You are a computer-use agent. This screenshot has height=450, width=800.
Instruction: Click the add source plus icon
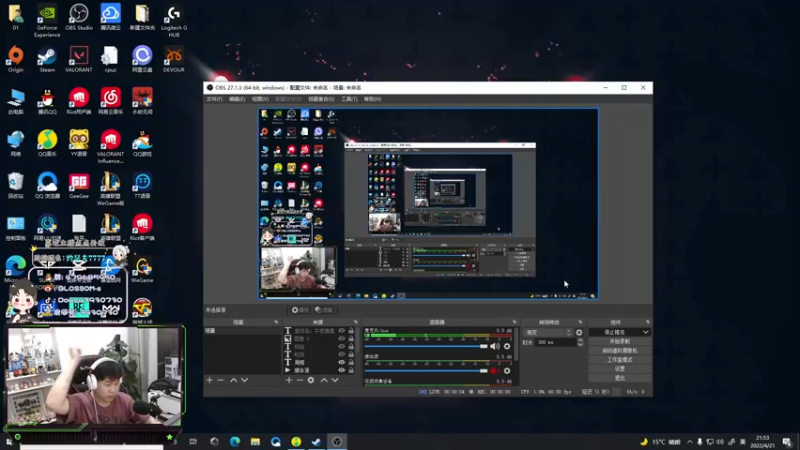tap(289, 380)
